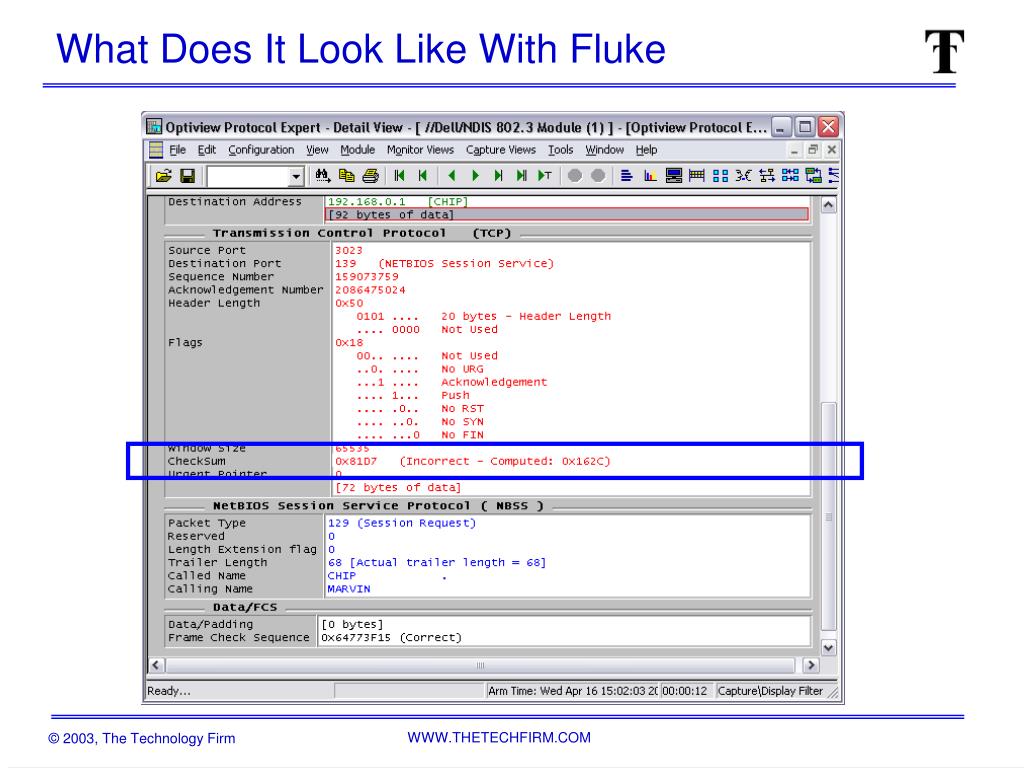
Task: Click the green-yellow transfer windows icon
Action: [814, 176]
